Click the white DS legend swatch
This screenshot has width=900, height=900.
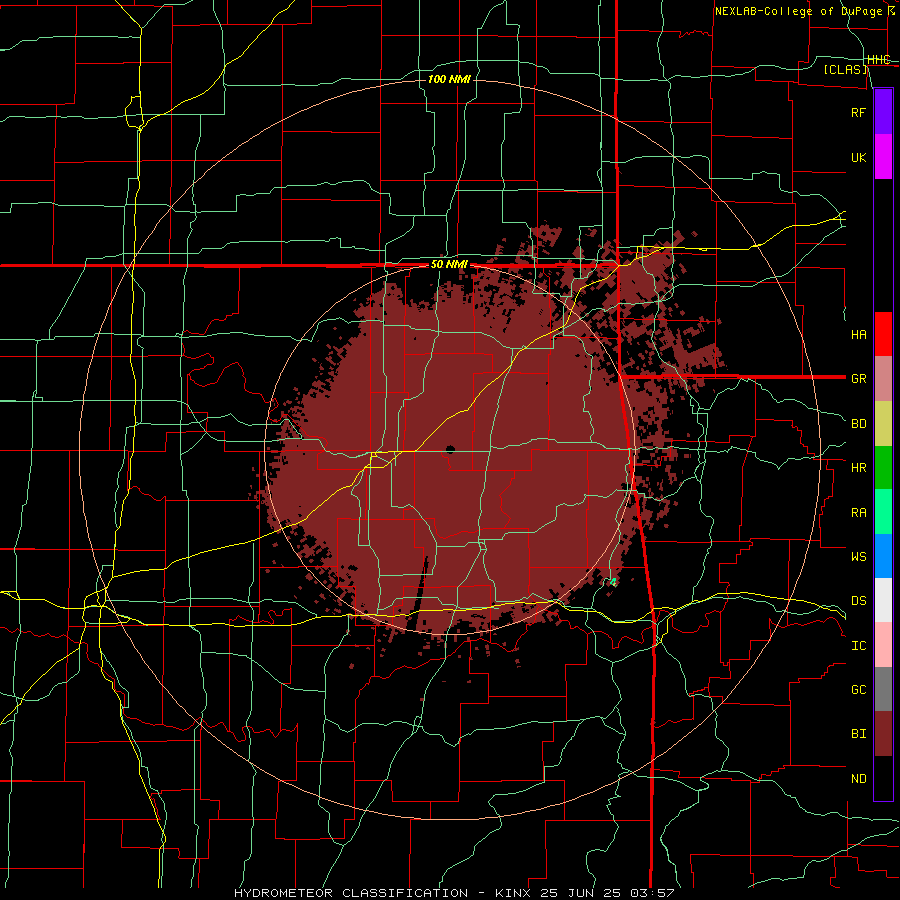coord(883,600)
